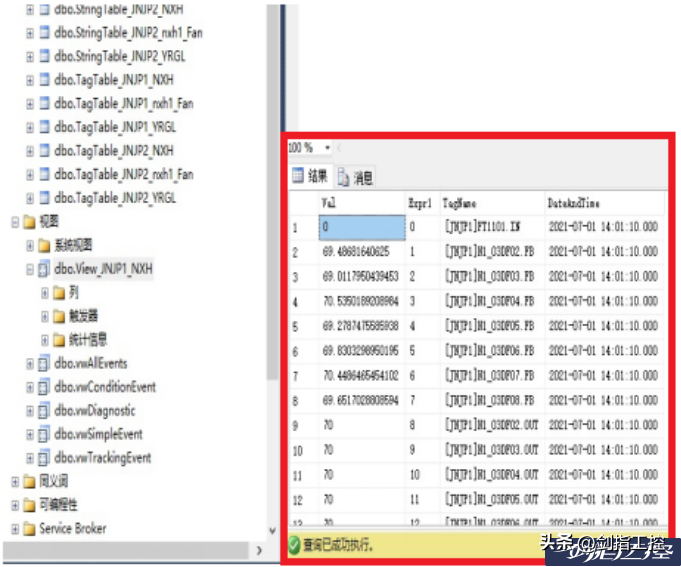Select dbo.StringTable_JNJP2_YRGL table
Screen dimensions: 681x567
click(x=119, y=56)
